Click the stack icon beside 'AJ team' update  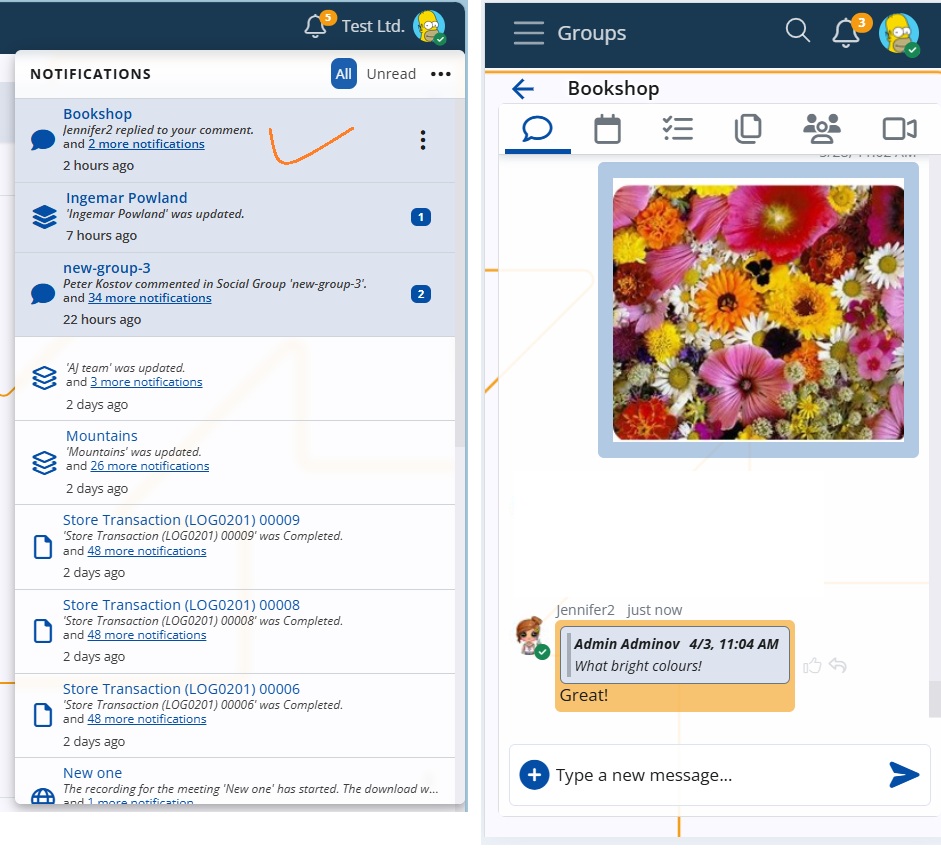click(44, 378)
